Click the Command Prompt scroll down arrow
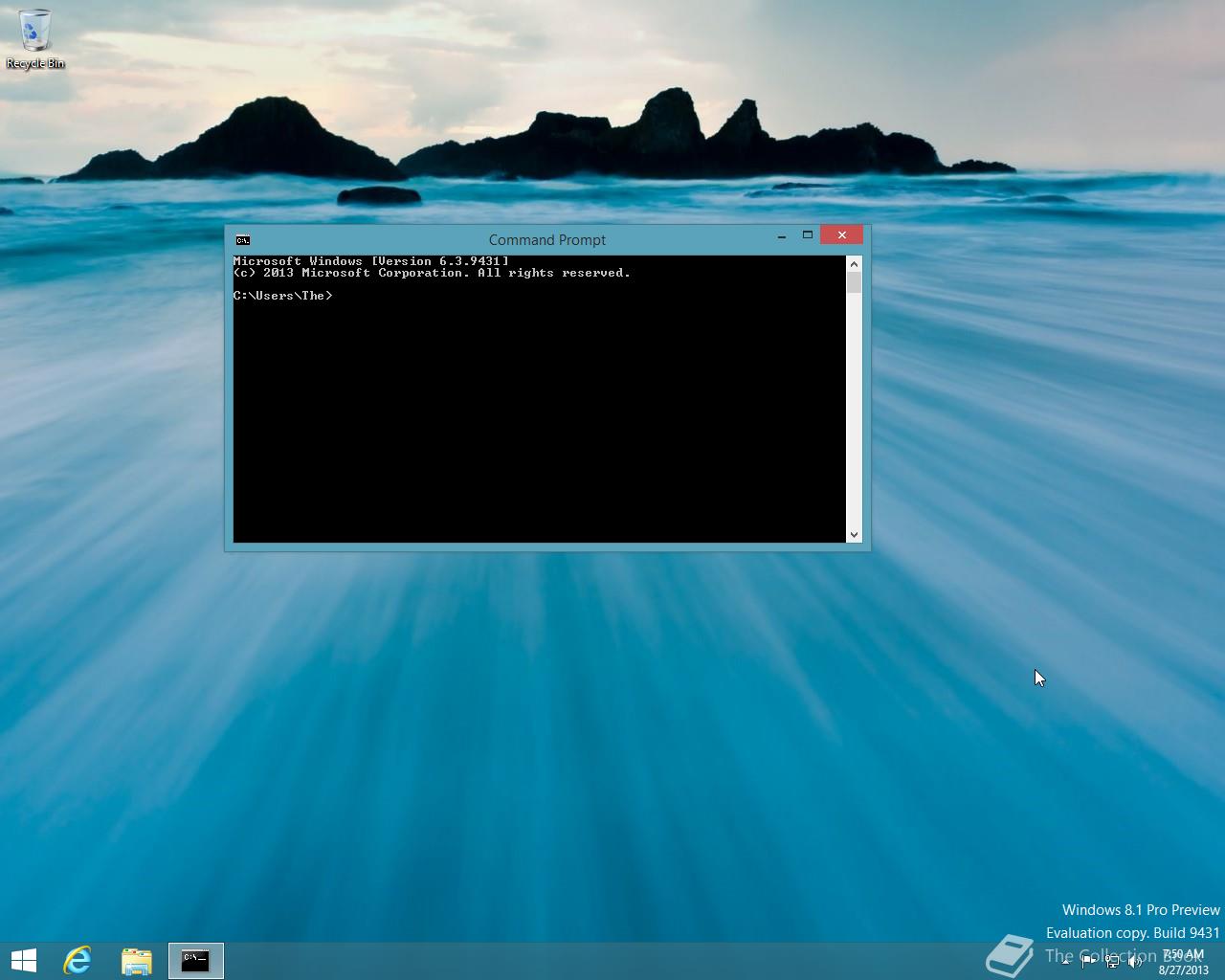 tap(854, 535)
